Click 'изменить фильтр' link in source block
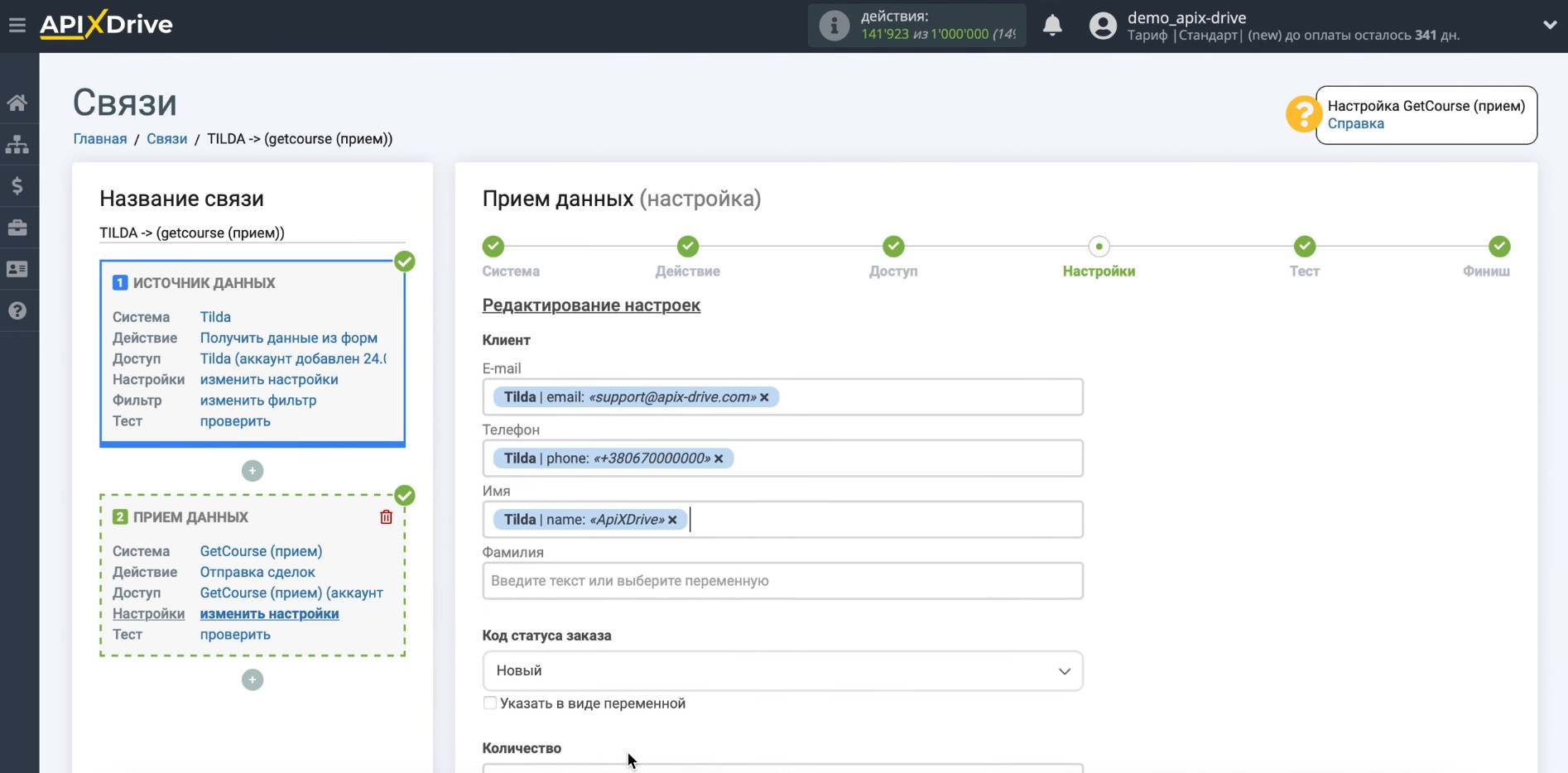Screen dimensions: 1568x773 pos(258,401)
